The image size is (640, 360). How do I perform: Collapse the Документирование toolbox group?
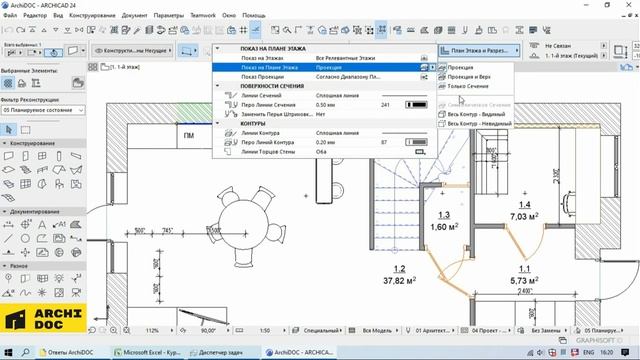4,211
